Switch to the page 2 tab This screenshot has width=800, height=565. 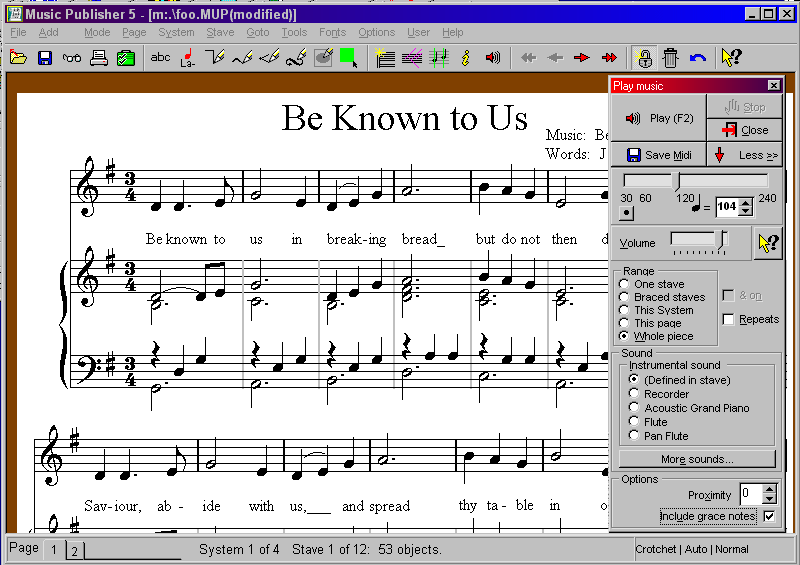(x=74, y=551)
